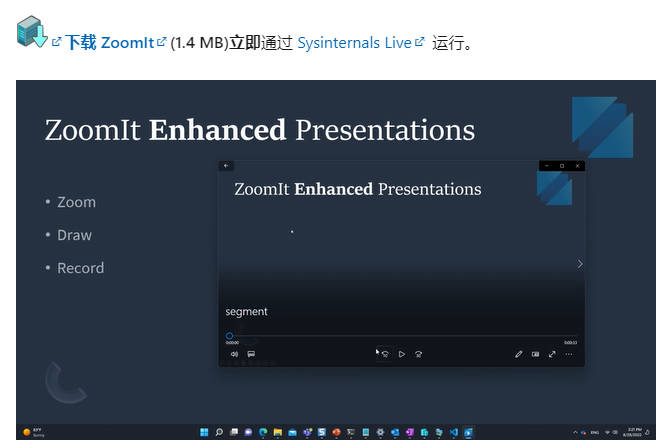Skip forward 30 seconds in the player
Viewport: 663px width, 444px height.
(x=418, y=354)
